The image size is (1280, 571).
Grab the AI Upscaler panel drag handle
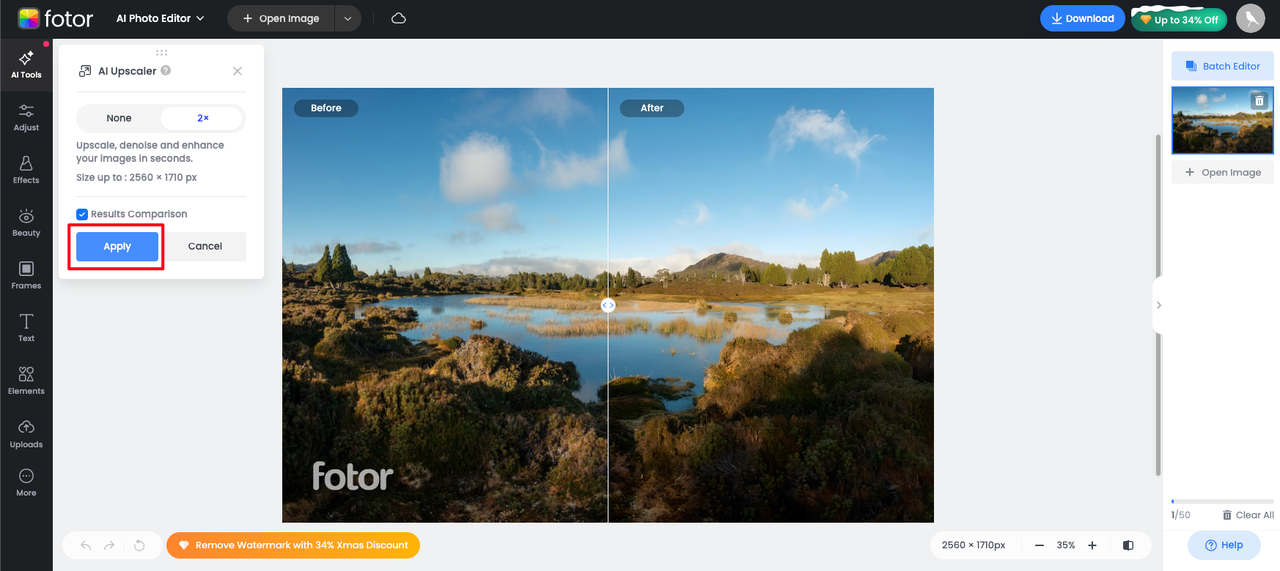click(x=161, y=52)
